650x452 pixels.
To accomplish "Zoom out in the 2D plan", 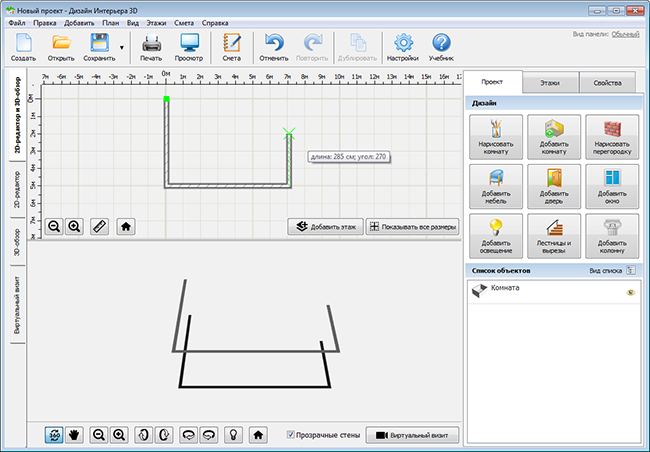I will coord(54,227).
